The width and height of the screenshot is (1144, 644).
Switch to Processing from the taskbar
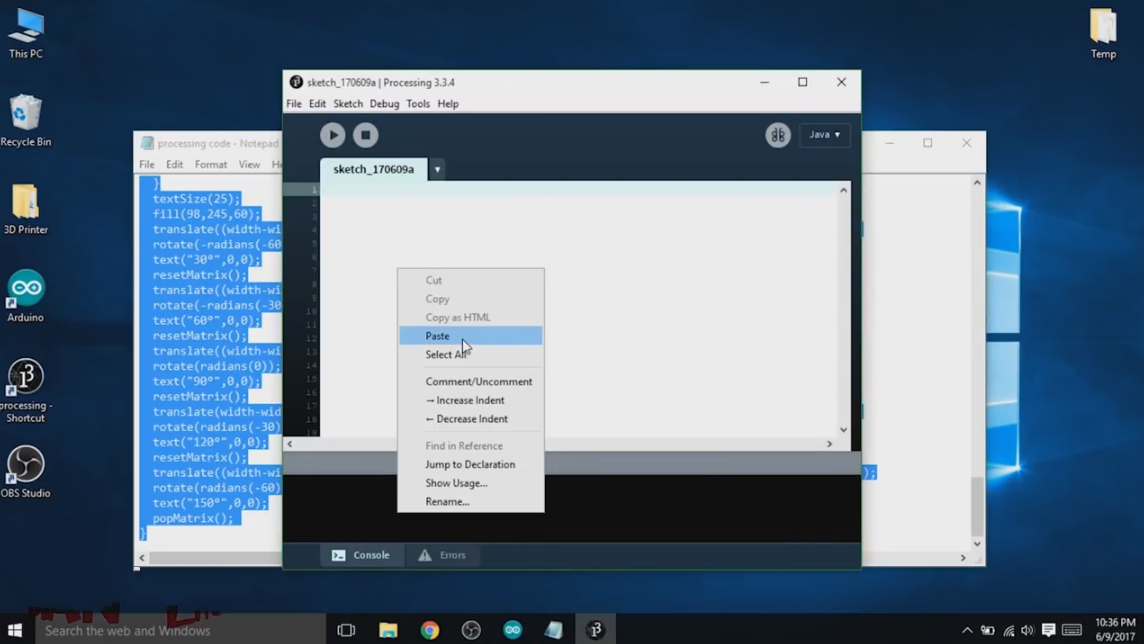tap(595, 630)
